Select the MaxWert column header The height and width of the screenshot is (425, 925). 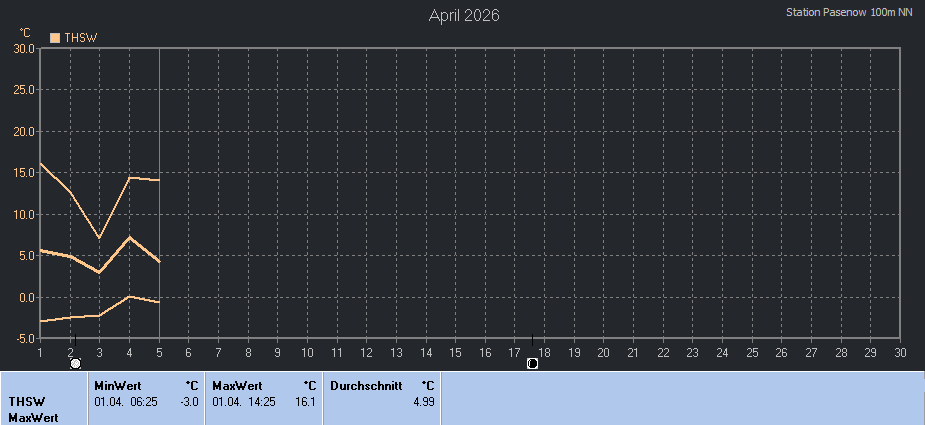pyautogui.click(x=236, y=385)
